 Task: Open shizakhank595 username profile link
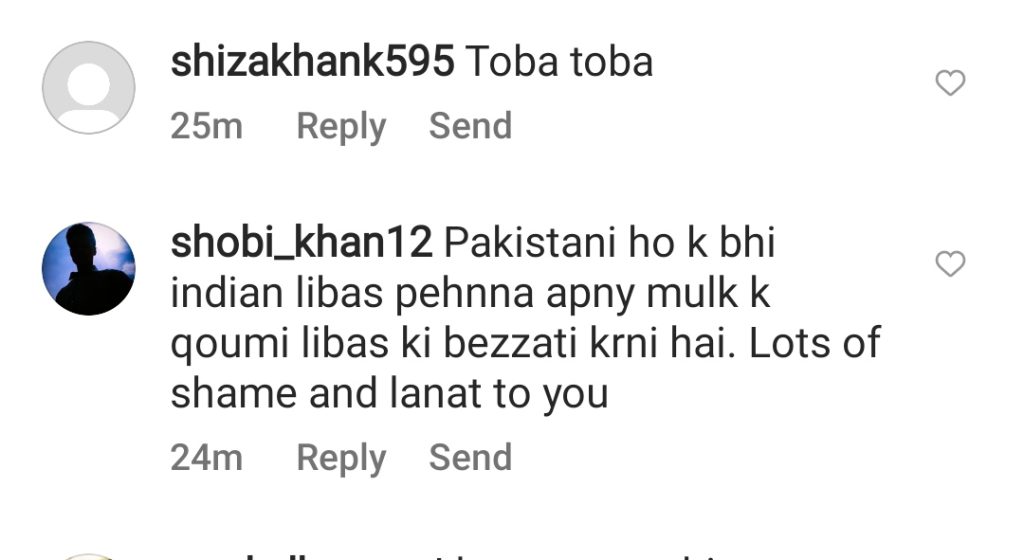[x=312, y=62]
